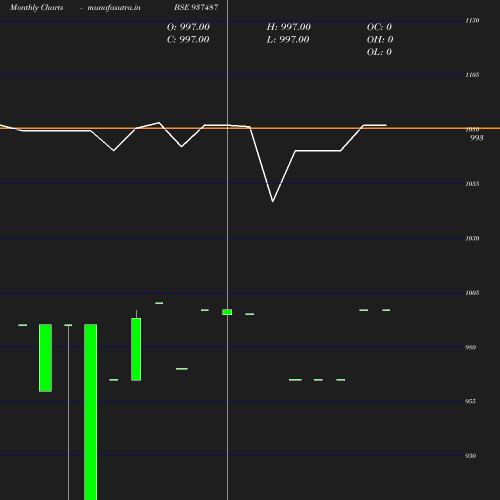Click the 955 price axis label
Image resolution: width=500 pixels, height=500 pixels.
[470, 402]
